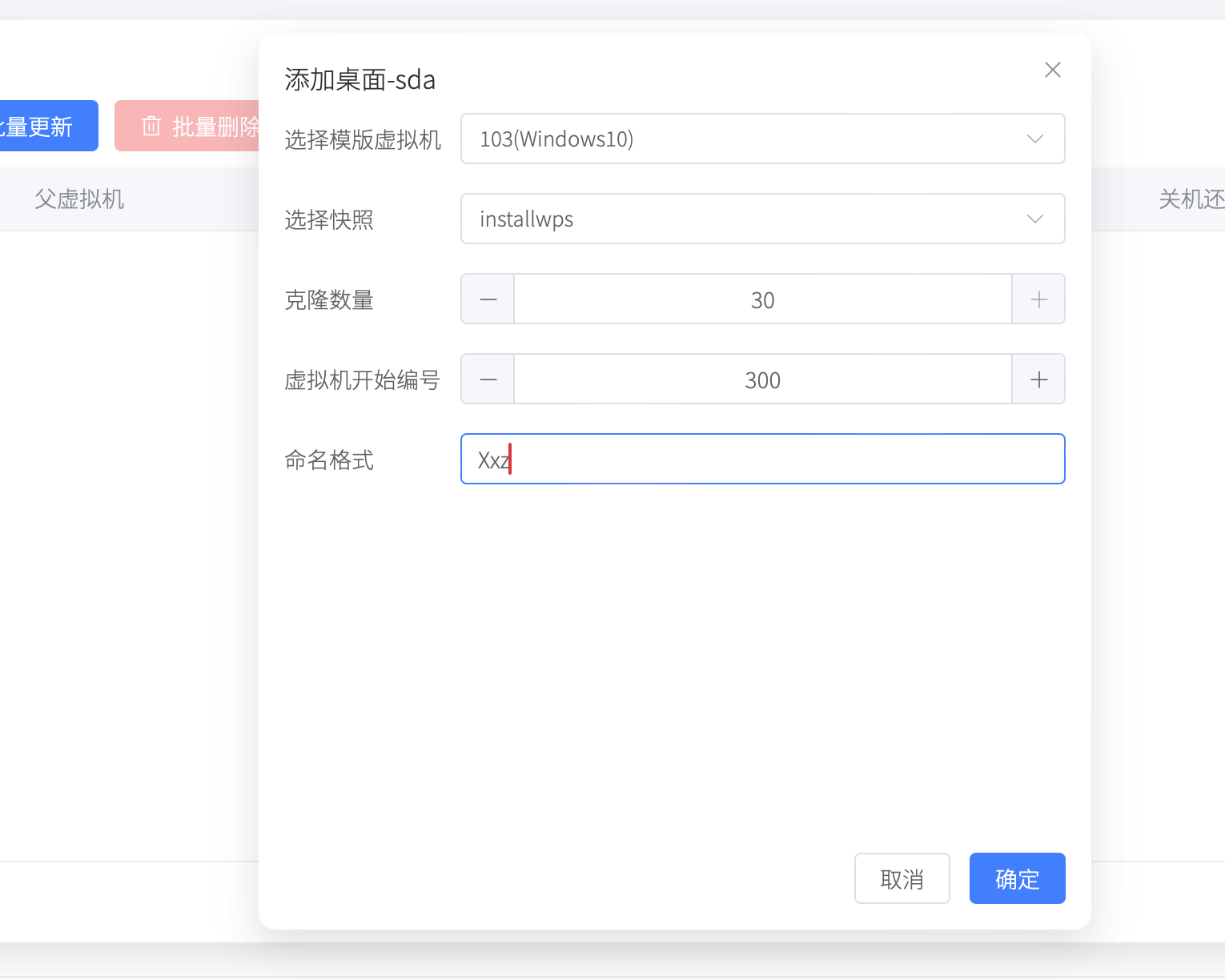The width and height of the screenshot is (1225, 980).
Task: Click the plus icon beside 虚拟机开始编号
Action: 1038,379
